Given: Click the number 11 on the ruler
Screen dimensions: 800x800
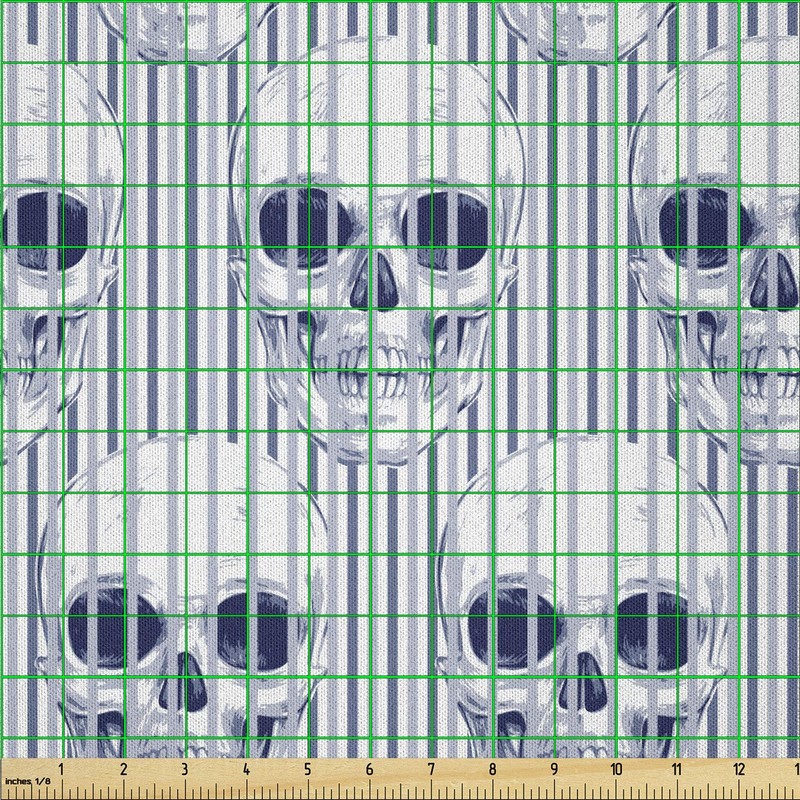Looking at the screenshot, I should pyautogui.click(x=677, y=770).
